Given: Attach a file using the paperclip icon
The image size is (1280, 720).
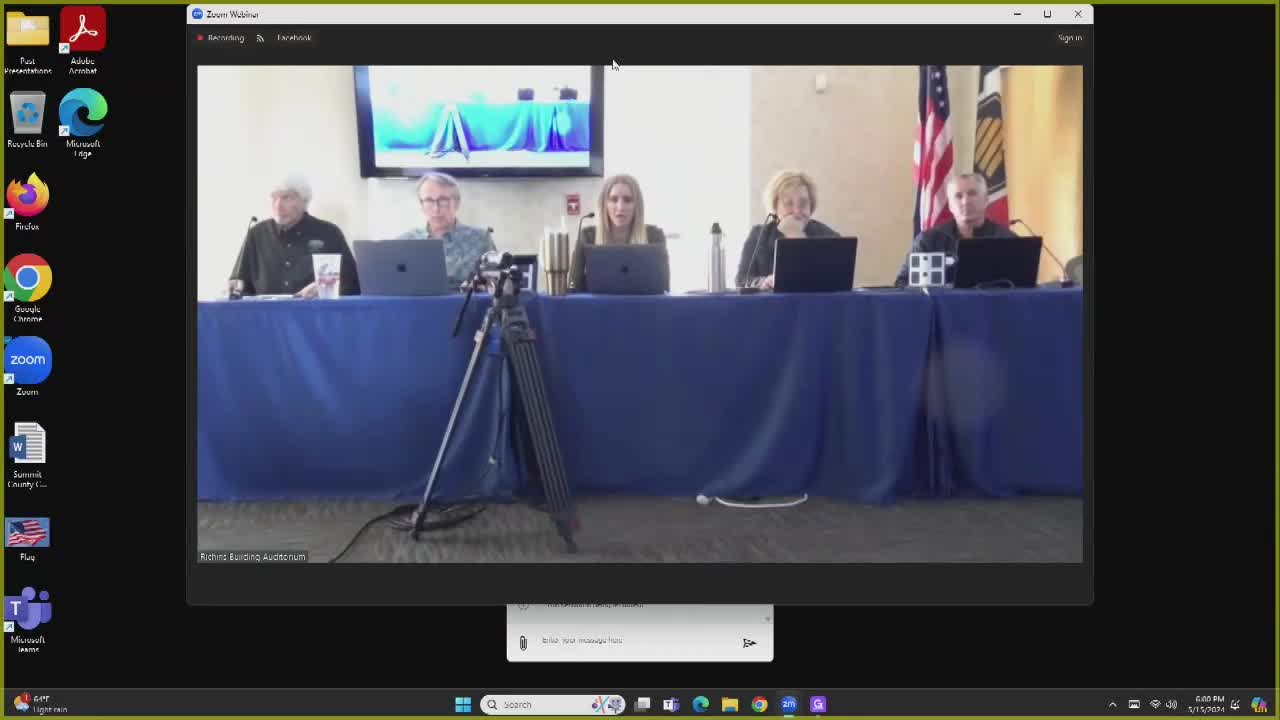Looking at the screenshot, I should point(523,642).
